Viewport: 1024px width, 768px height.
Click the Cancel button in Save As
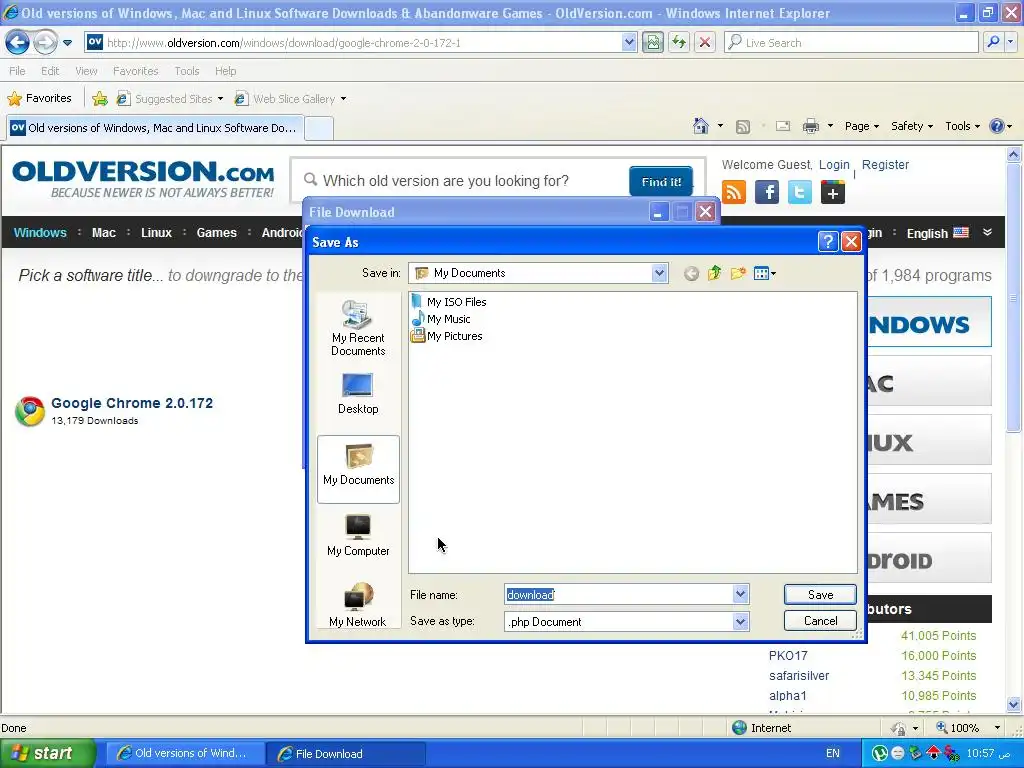(x=820, y=620)
